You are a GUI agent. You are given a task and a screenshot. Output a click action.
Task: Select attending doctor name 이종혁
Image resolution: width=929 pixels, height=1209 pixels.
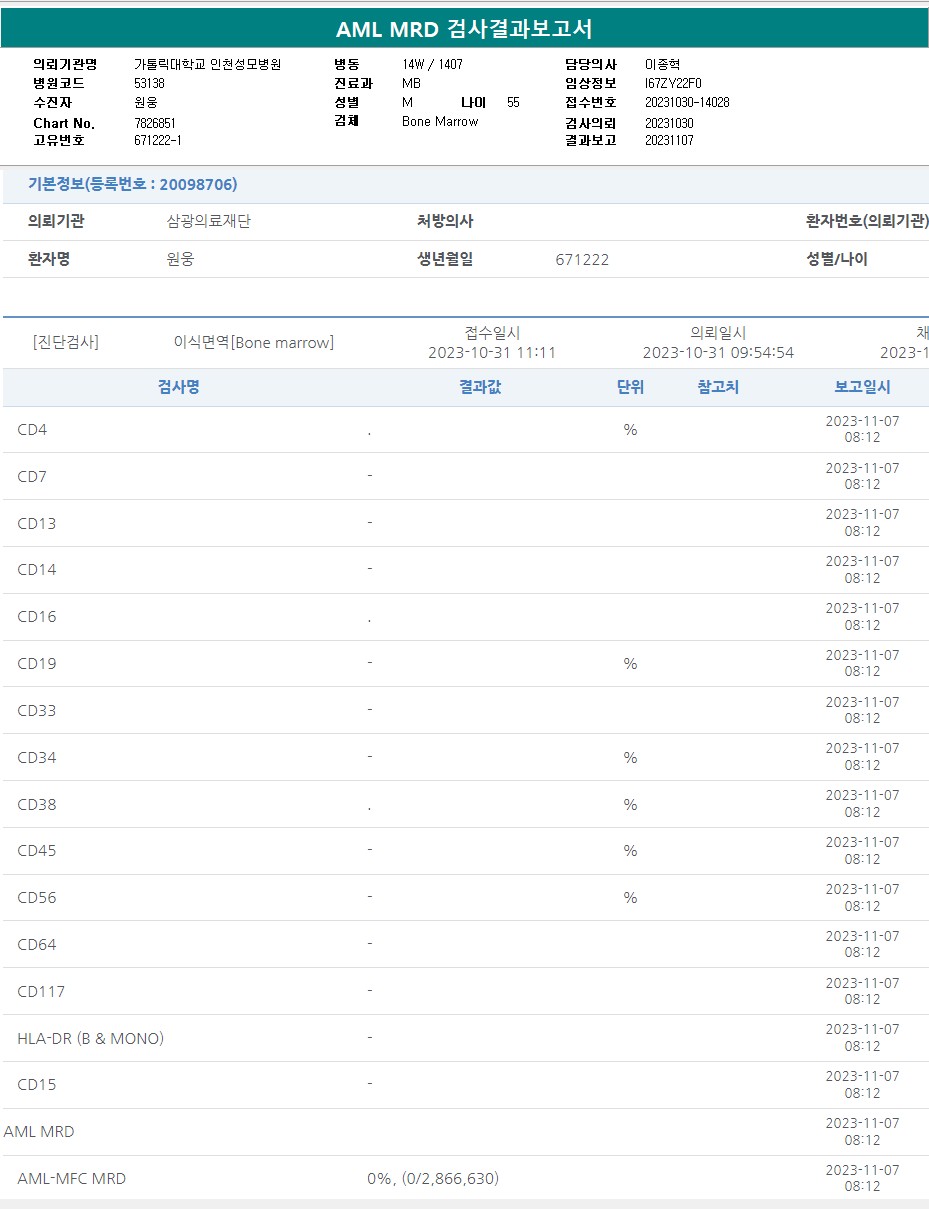(662, 64)
